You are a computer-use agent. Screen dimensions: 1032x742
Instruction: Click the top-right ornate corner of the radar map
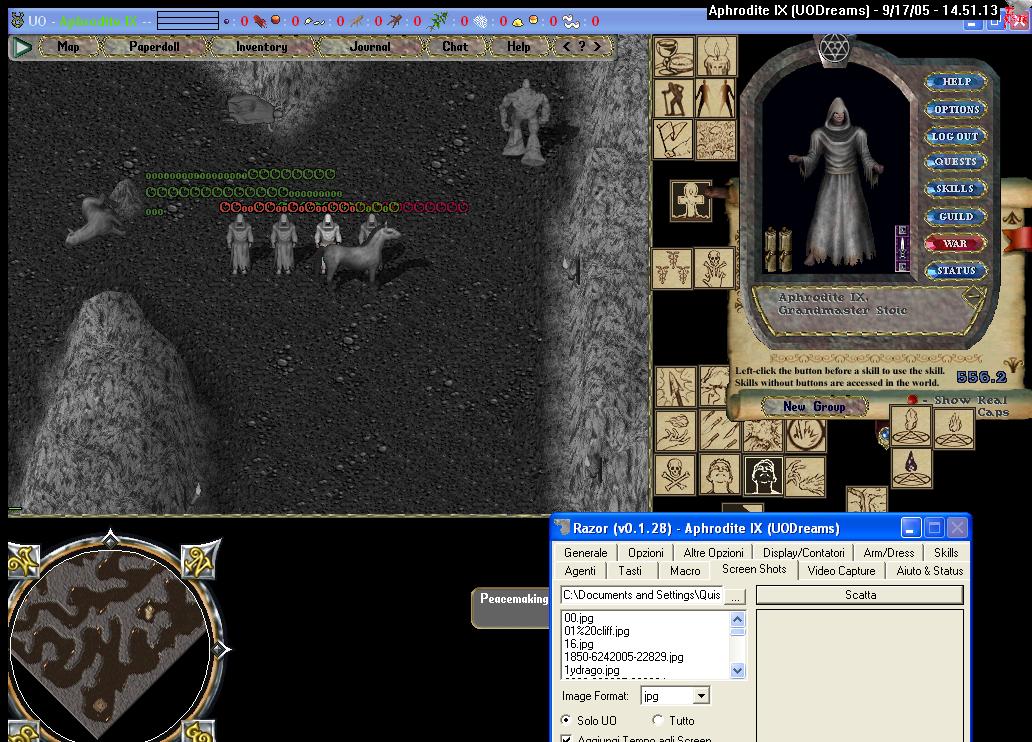click(199, 559)
